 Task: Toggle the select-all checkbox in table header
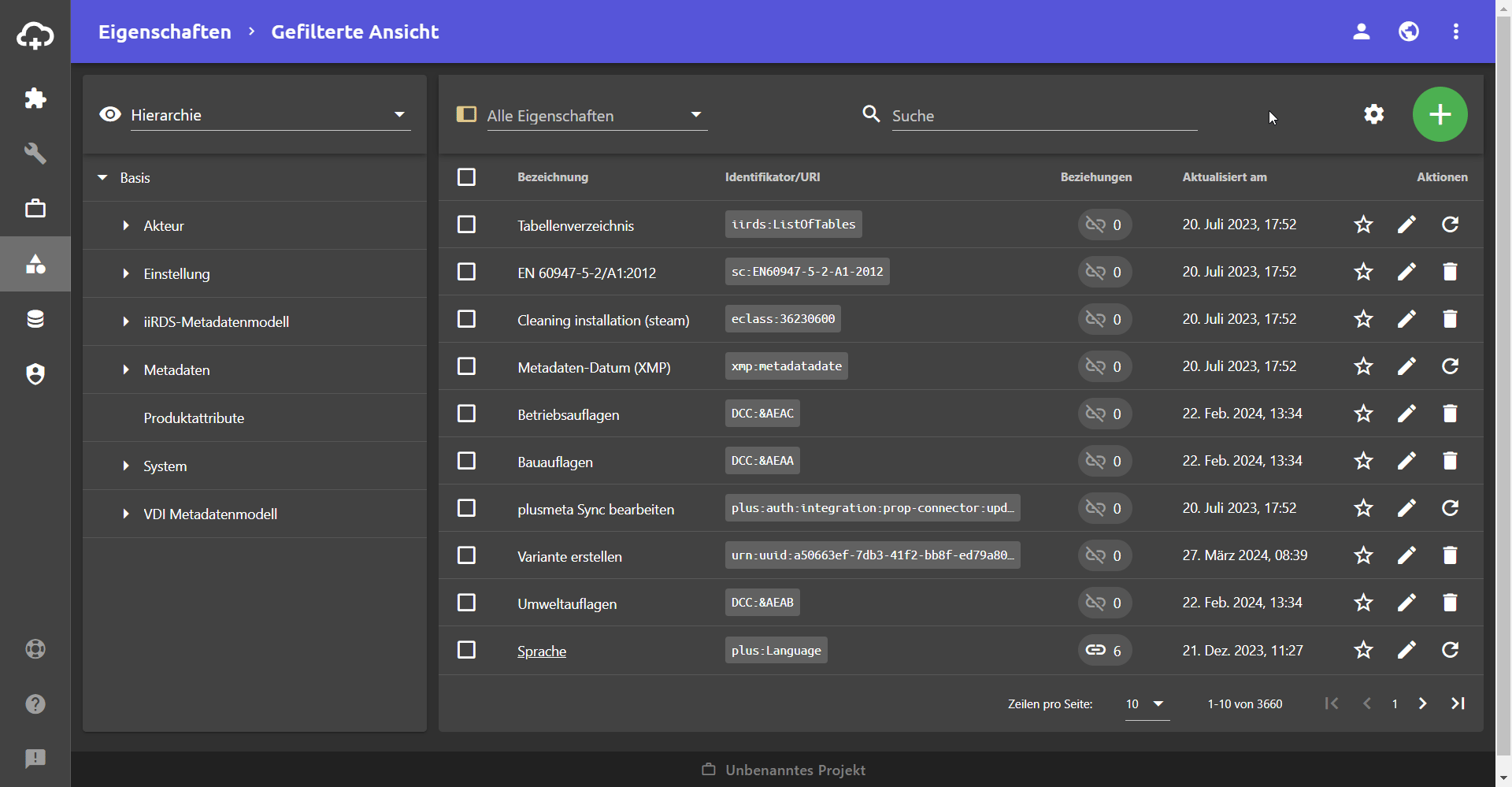[466, 177]
